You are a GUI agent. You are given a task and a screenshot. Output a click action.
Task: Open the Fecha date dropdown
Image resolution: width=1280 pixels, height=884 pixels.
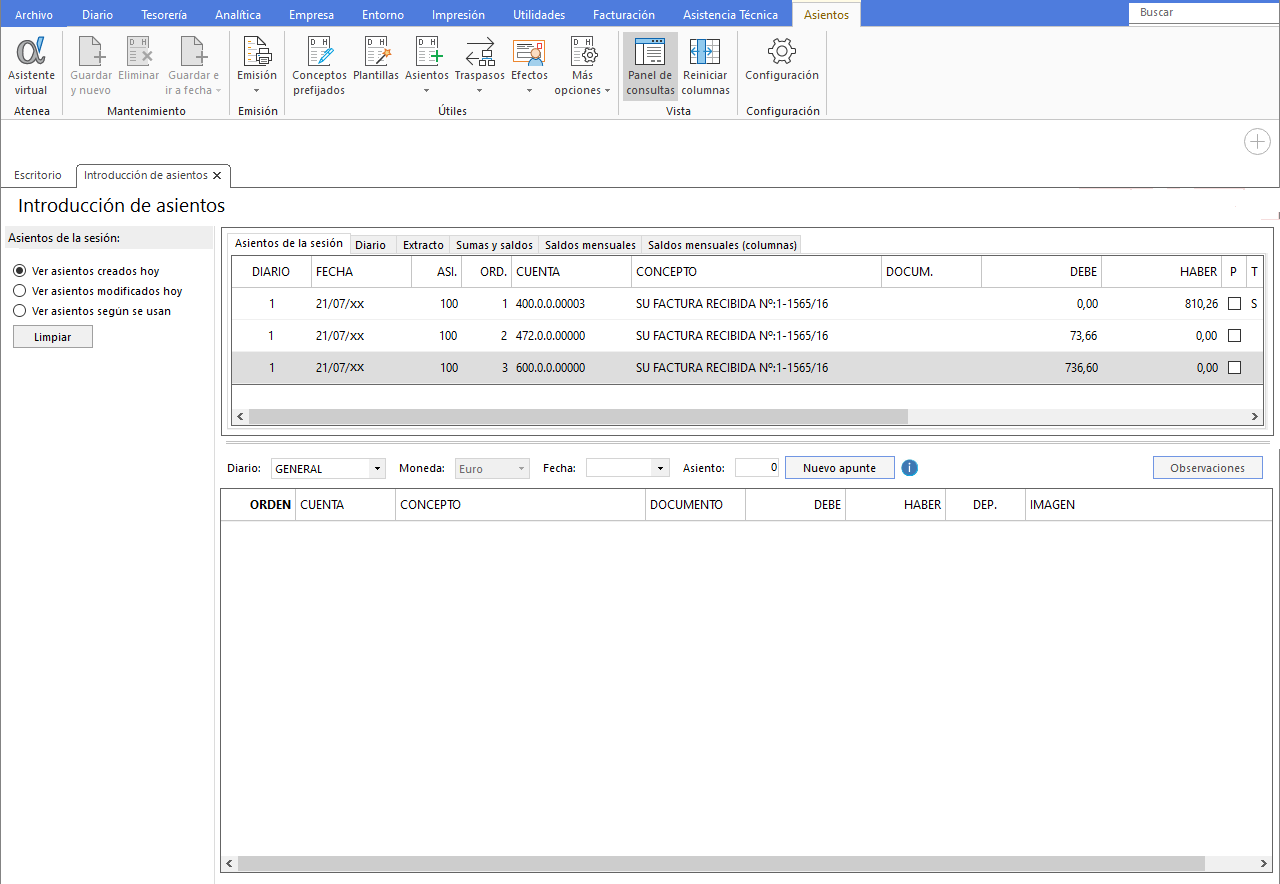(660, 468)
